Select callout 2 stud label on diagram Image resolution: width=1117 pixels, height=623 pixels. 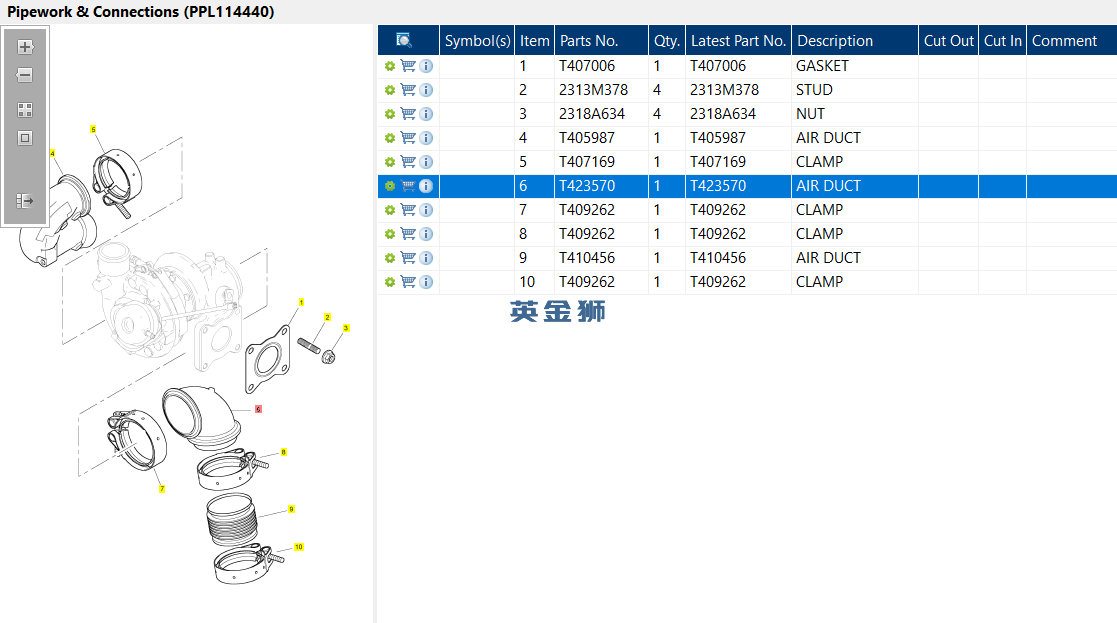[x=327, y=318]
